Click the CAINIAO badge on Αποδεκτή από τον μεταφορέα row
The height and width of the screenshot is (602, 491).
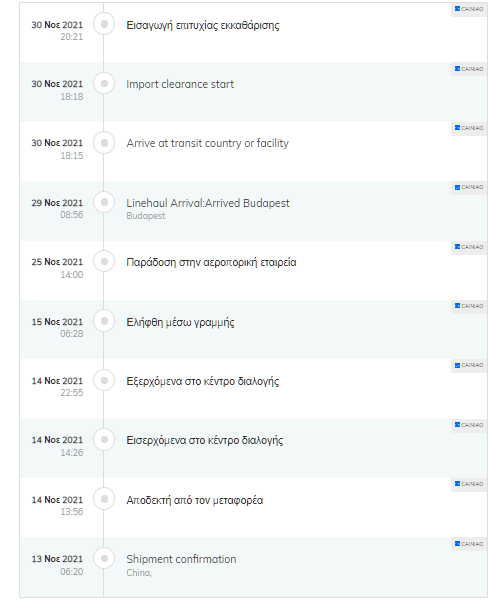[x=469, y=484]
